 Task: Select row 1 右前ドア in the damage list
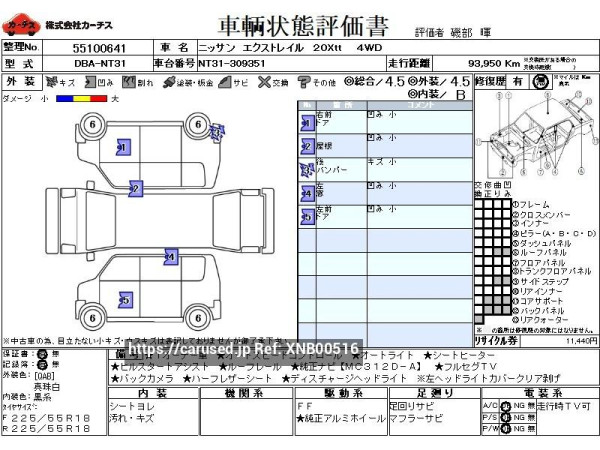pos(380,121)
